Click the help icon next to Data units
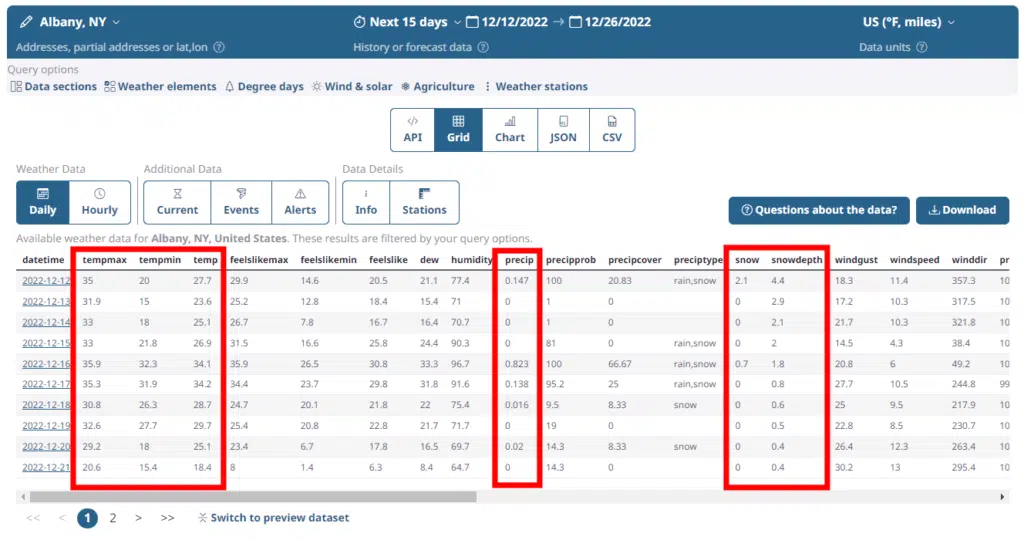The width and height of the screenshot is (1024, 540). tap(922, 47)
